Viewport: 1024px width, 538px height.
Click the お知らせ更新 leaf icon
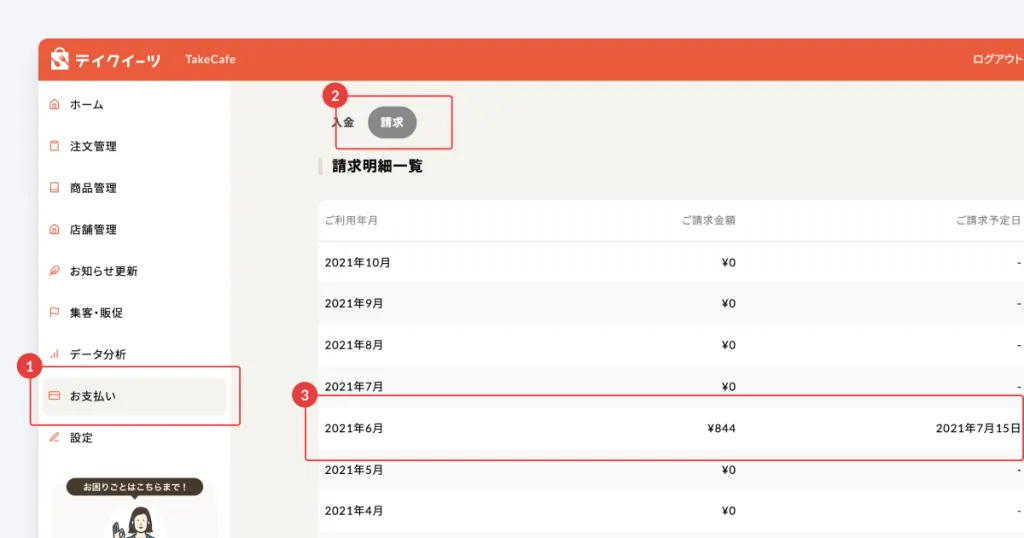point(54,271)
